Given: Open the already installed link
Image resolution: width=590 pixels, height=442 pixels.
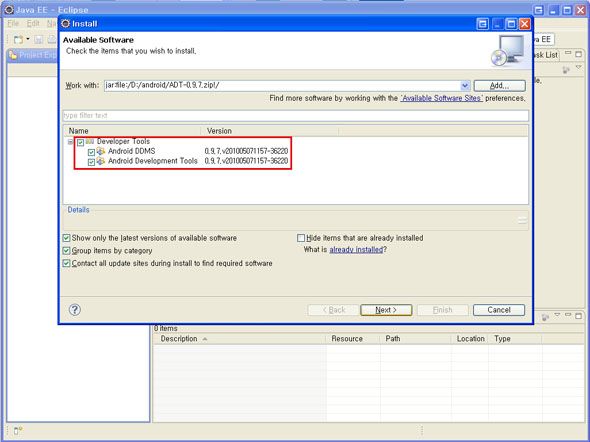Looking at the screenshot, I should 356,249.
